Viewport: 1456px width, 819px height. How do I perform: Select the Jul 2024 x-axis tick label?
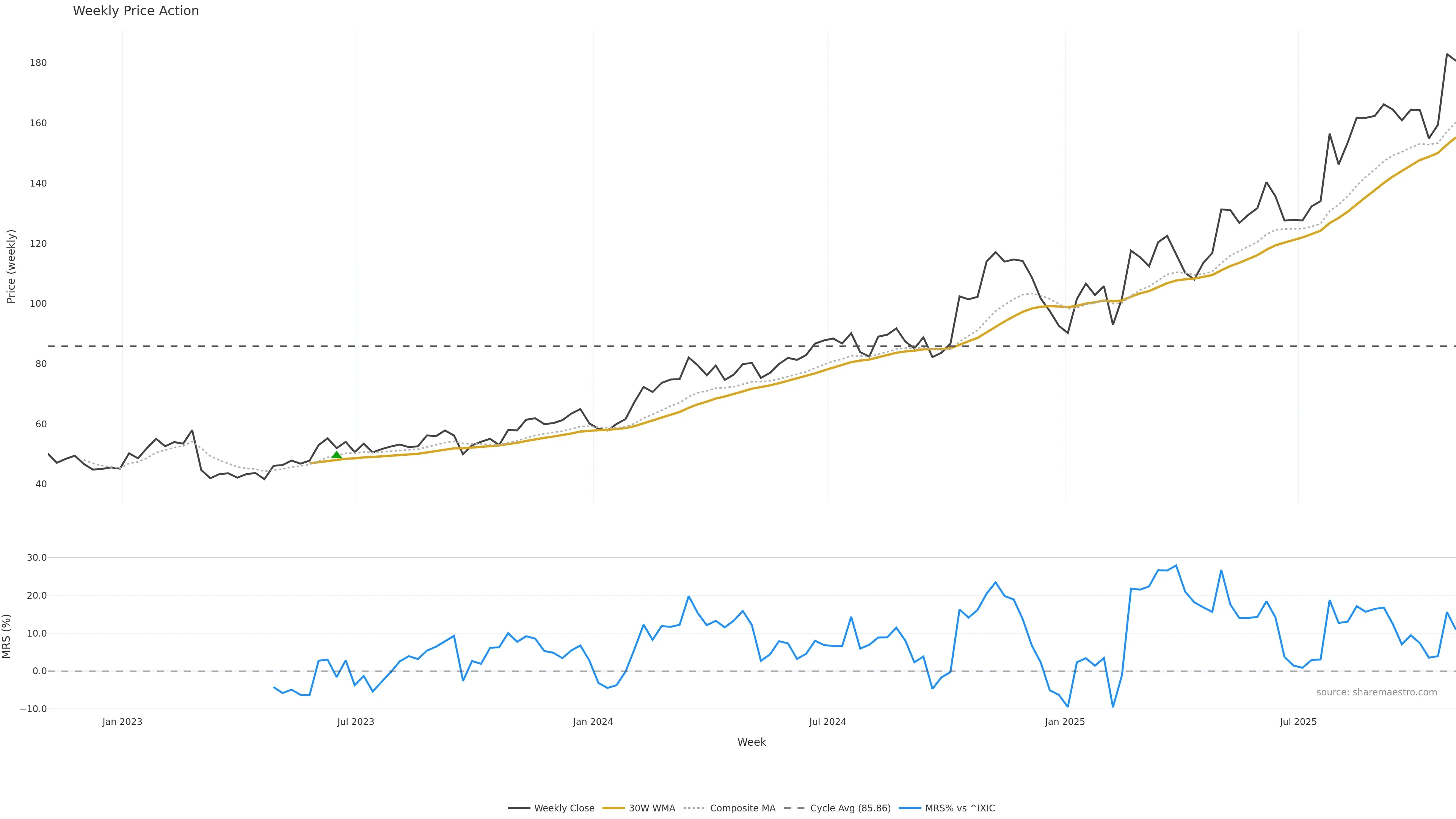(x=827, y=722)
